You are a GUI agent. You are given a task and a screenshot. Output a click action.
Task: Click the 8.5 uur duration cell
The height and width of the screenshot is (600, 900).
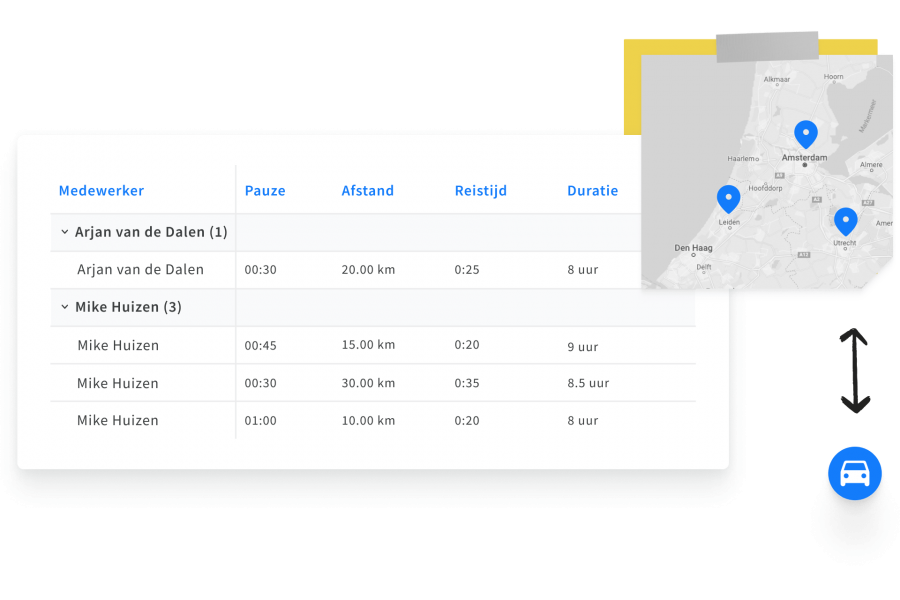tap(588, 384)
